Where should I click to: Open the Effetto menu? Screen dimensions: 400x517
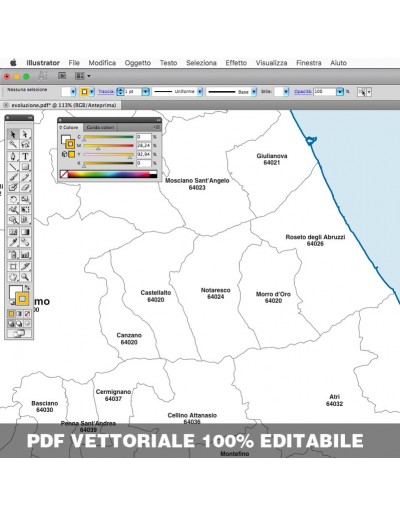pos(236,63)
